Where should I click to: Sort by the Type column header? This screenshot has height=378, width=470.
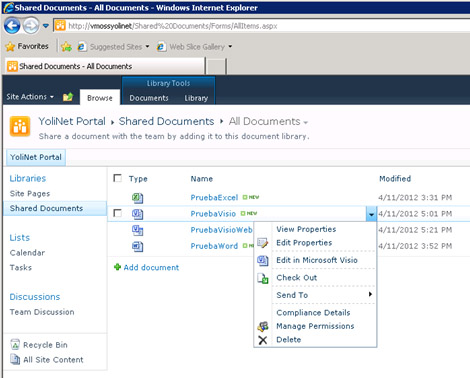[x=138, y=179]
